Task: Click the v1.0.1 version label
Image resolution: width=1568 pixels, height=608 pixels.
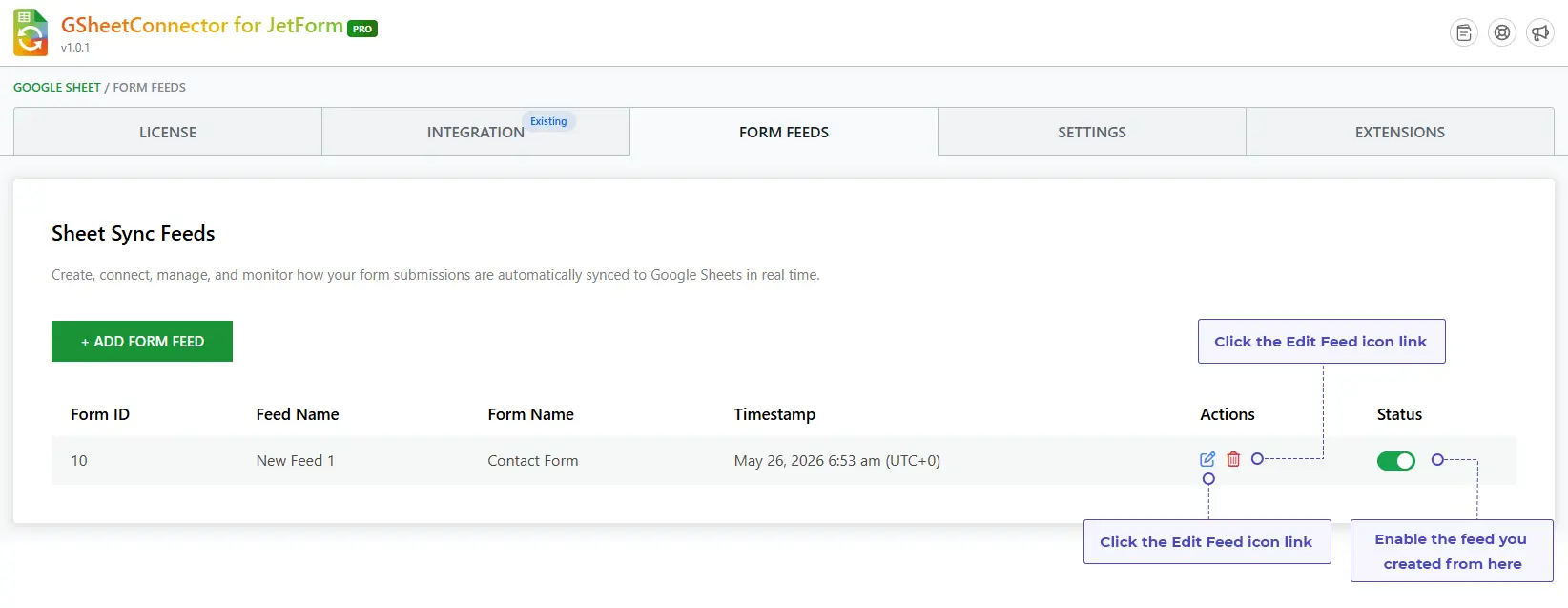Action: point(75,48)
